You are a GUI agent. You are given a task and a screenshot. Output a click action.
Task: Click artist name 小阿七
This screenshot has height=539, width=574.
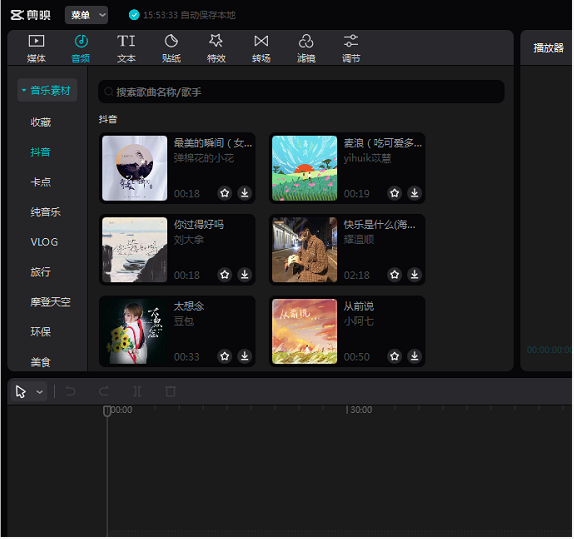coord(359,321)
